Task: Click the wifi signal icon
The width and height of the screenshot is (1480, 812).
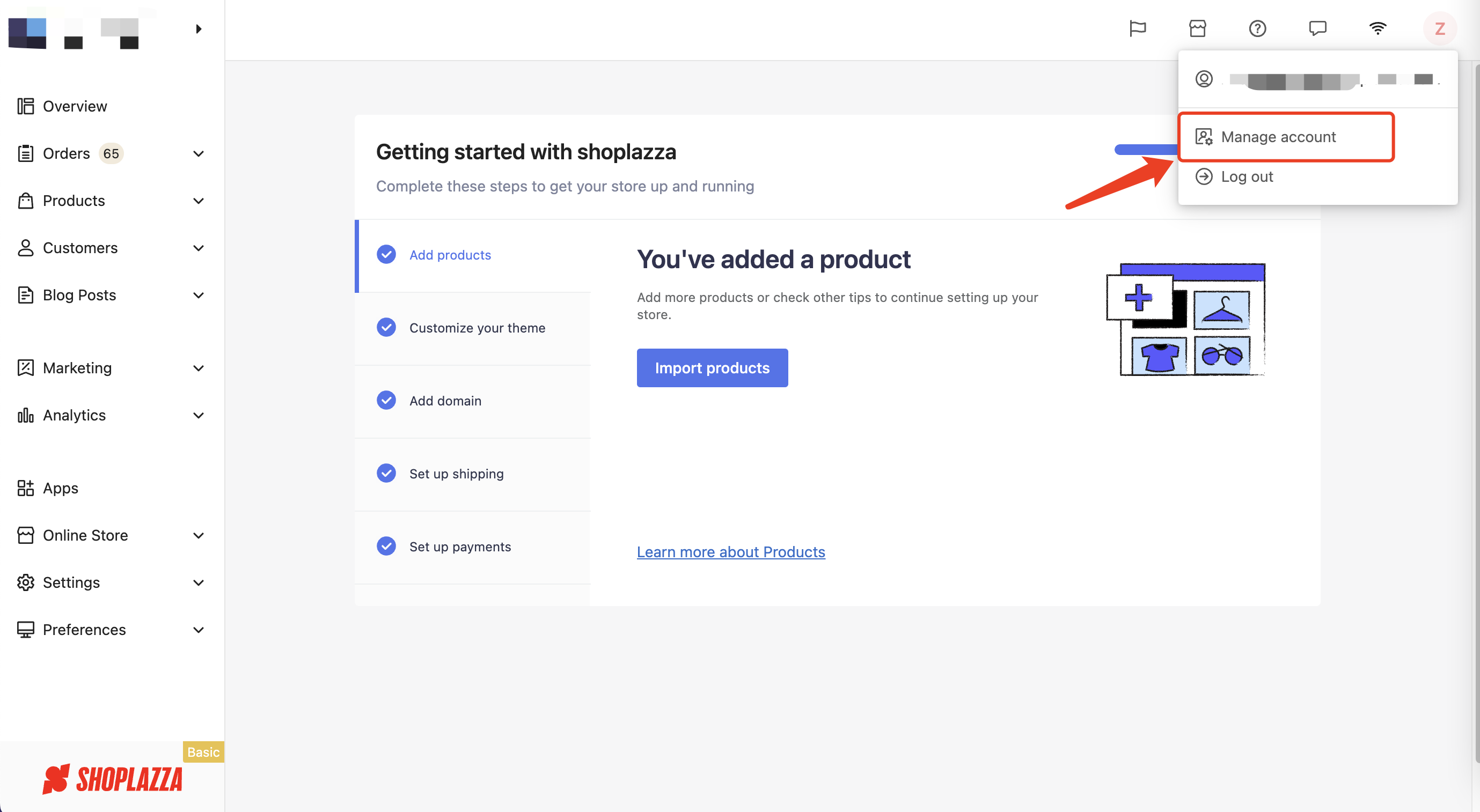Action: (x=1378, y=28)
